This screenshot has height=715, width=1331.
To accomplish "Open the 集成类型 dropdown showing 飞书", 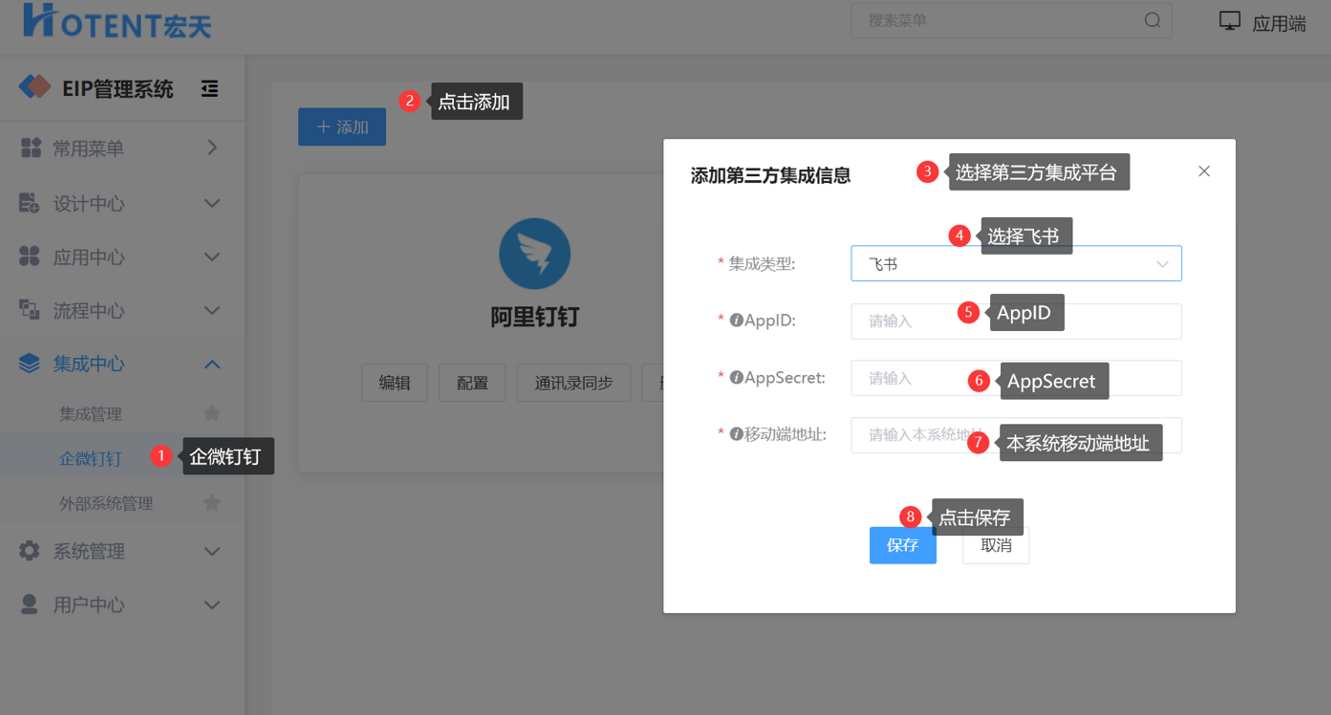I will [x=1016, y=264].
